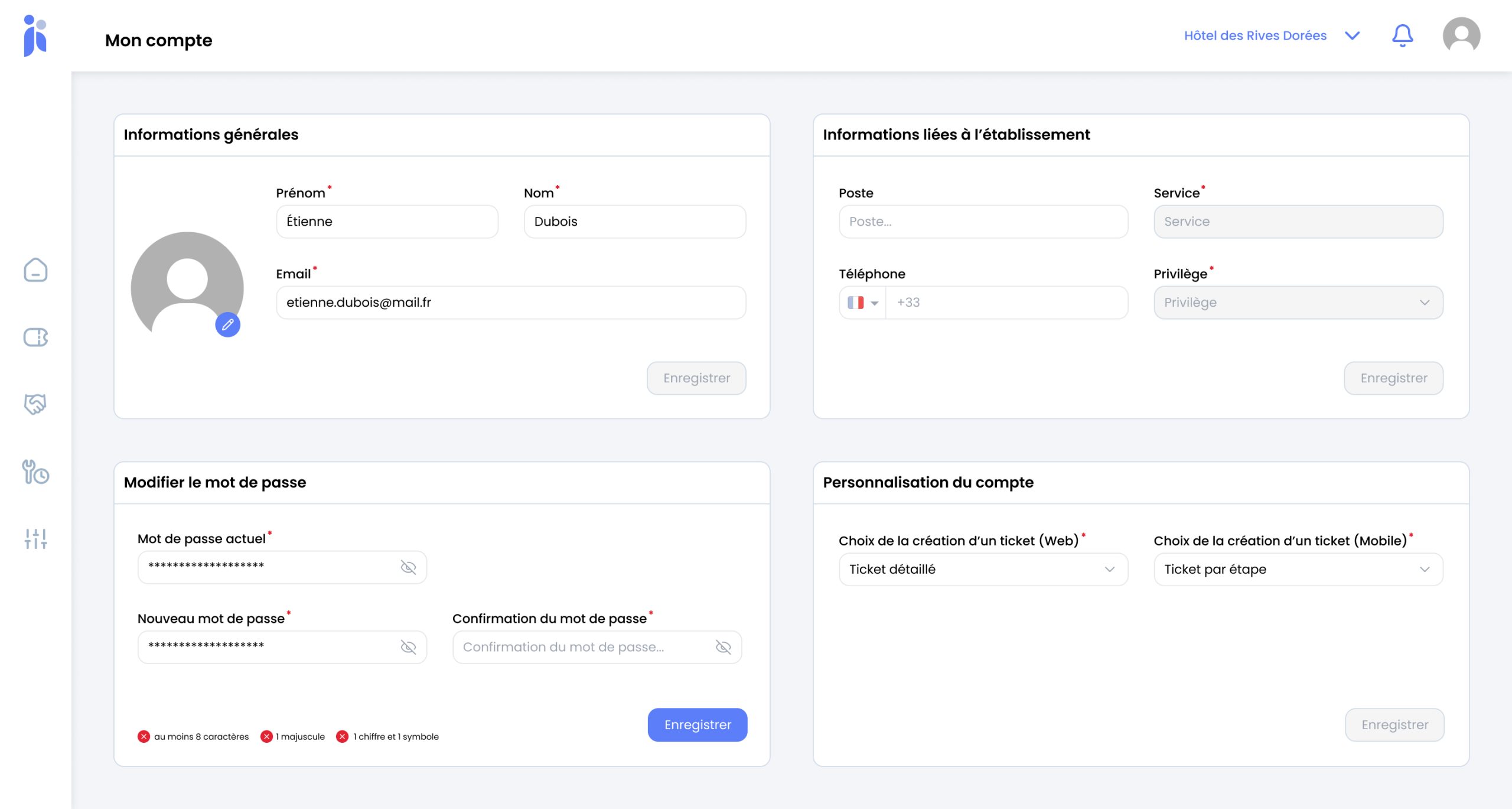The image size is (1512, 809).
Task: Toggle visibility of password confirmation field
Action: click(723, 647)
